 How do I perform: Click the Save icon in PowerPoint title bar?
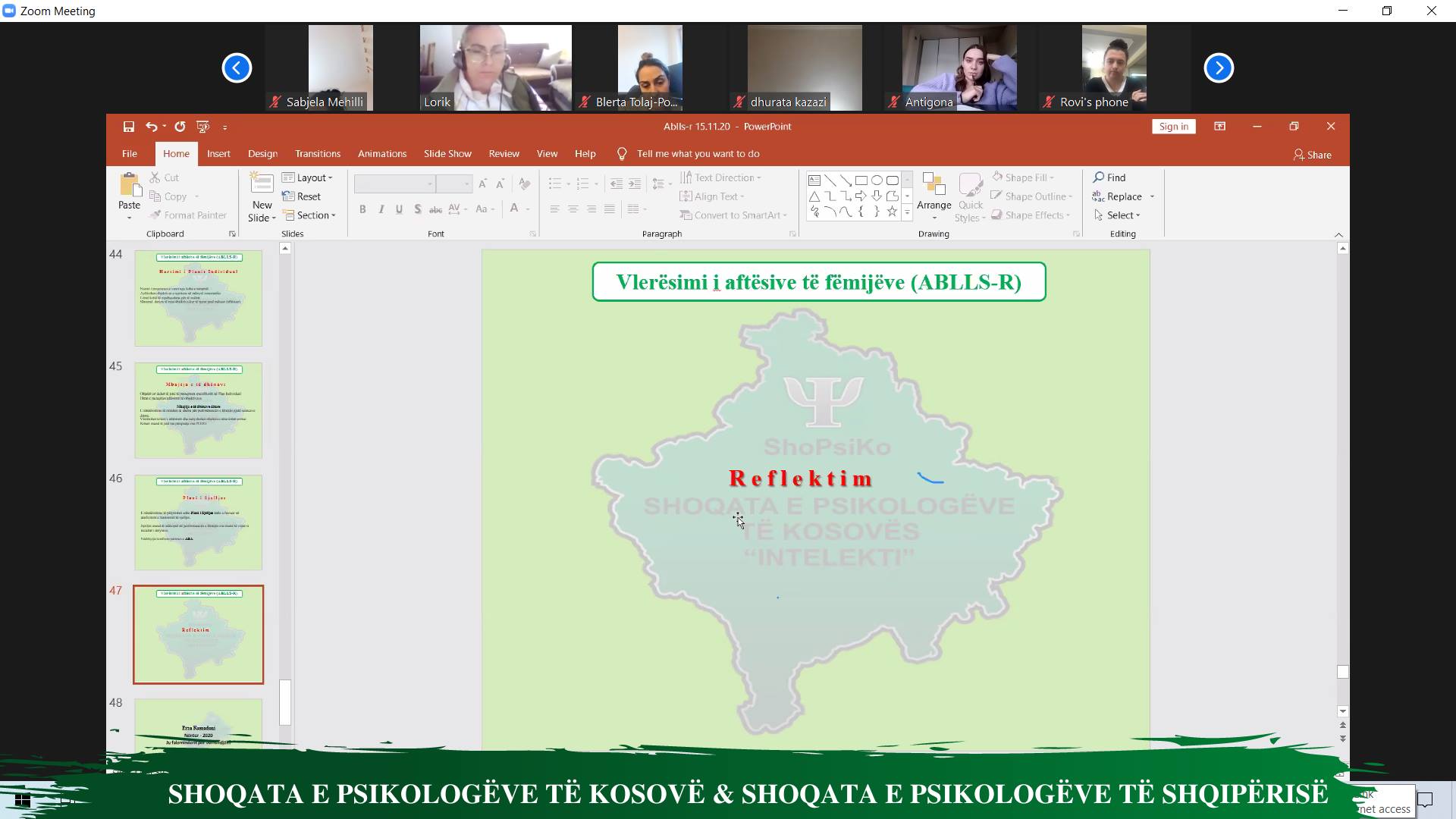coord(128,127)
